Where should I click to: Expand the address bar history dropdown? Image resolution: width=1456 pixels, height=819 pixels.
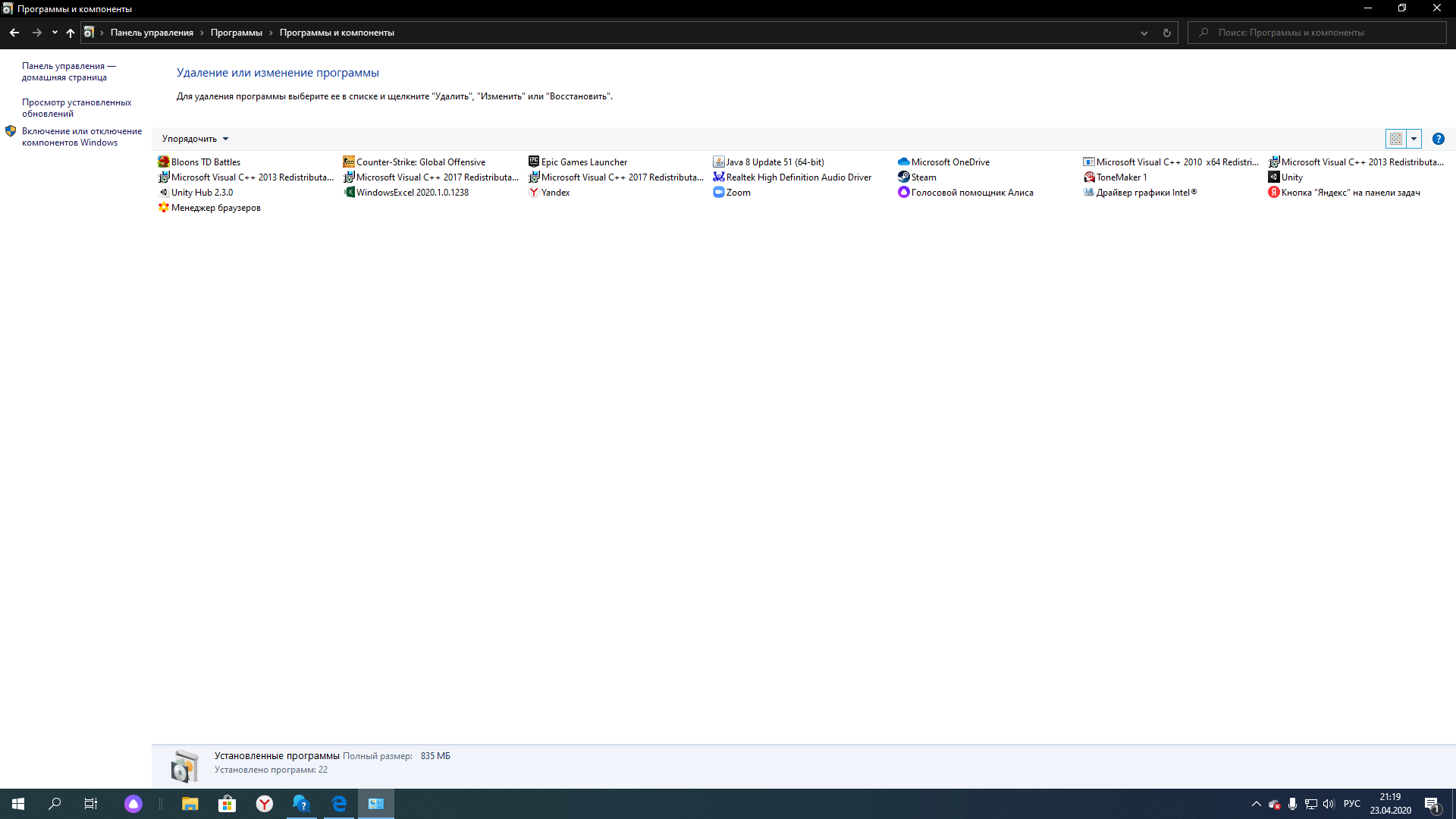click(x=1144, y=33)
